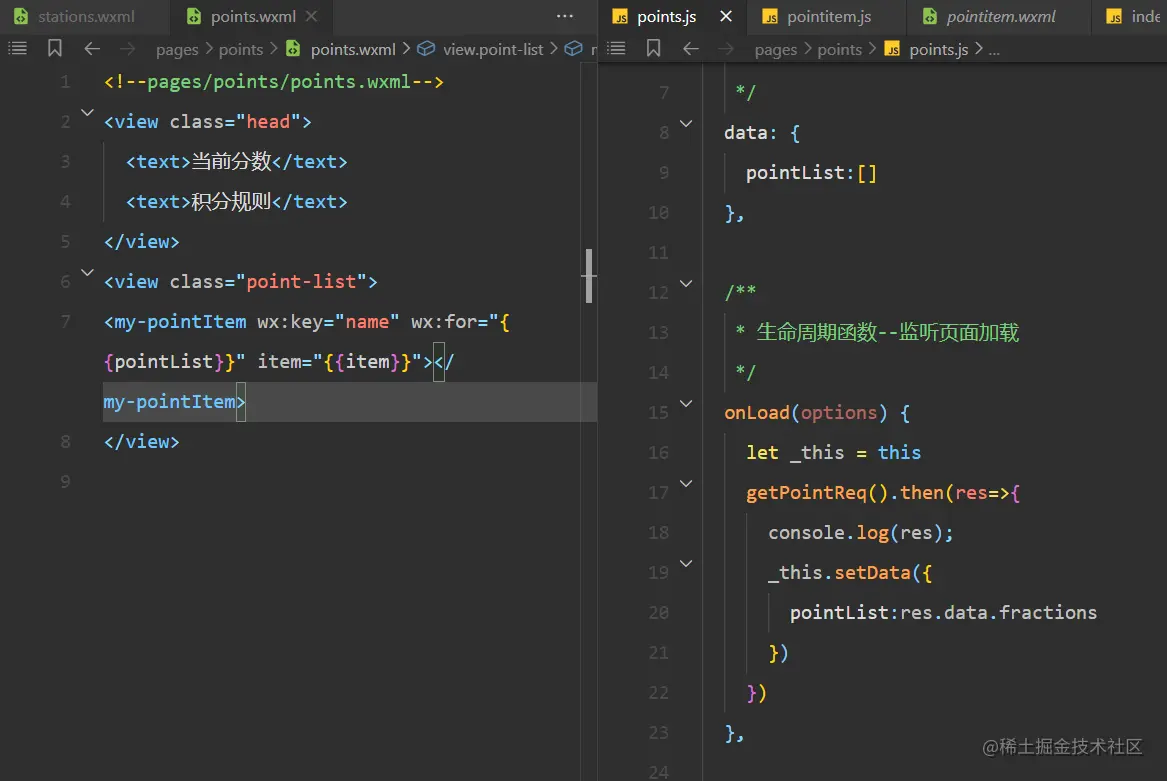The image size is (1167, 781).
Task: Collapse the view class point-list block
Action: click(87, 273)
